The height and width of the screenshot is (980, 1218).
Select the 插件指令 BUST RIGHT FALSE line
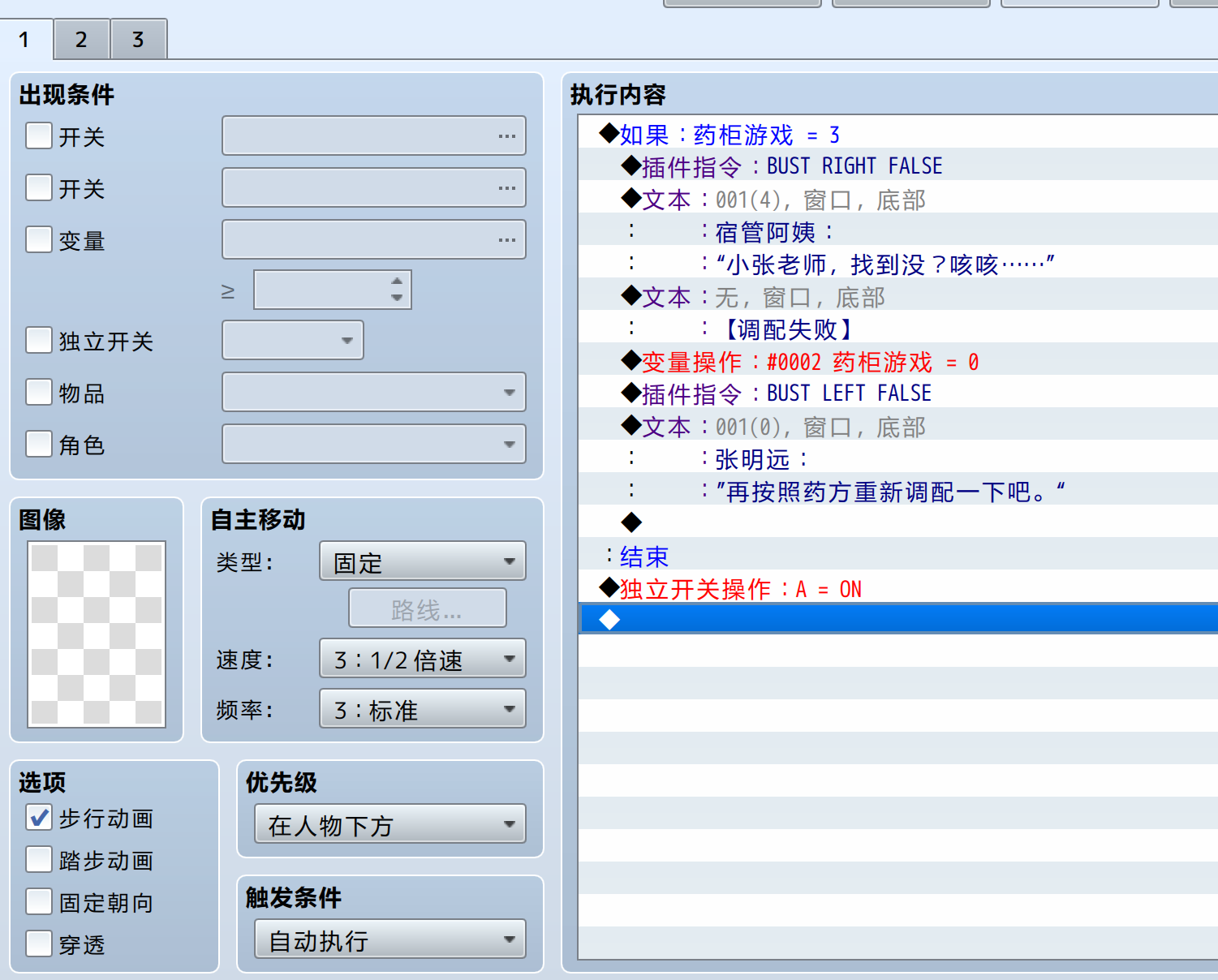[x=898, y=165]
